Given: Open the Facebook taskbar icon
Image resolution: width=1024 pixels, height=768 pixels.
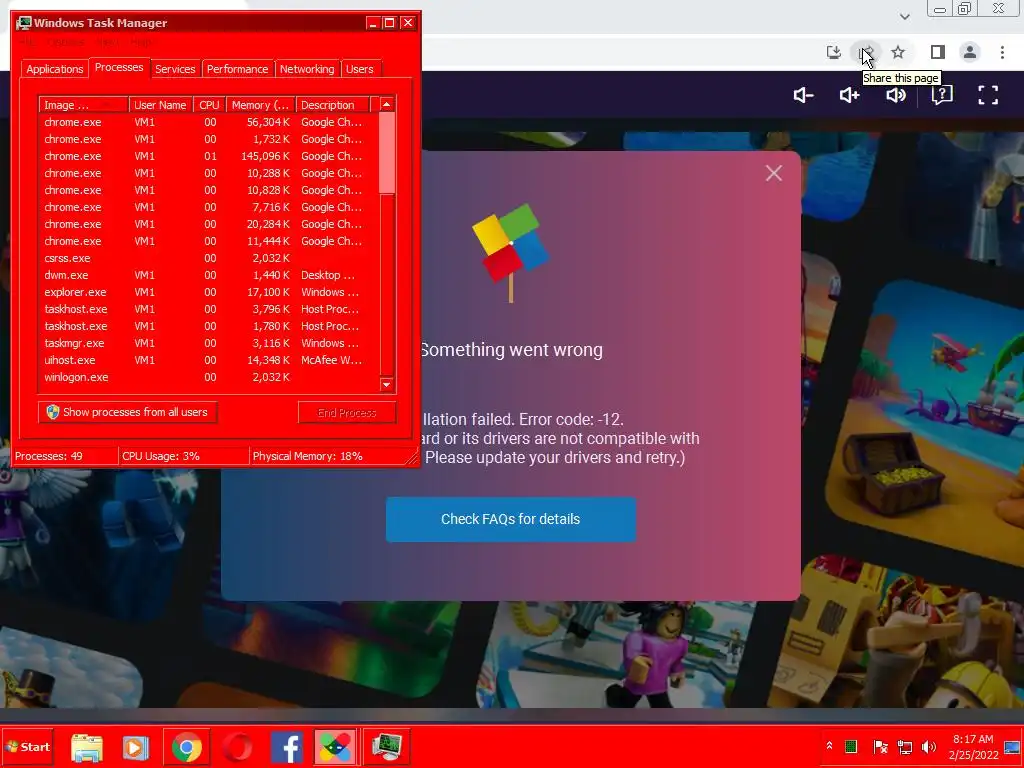Looking at the screenshot, I should (287, 747).
